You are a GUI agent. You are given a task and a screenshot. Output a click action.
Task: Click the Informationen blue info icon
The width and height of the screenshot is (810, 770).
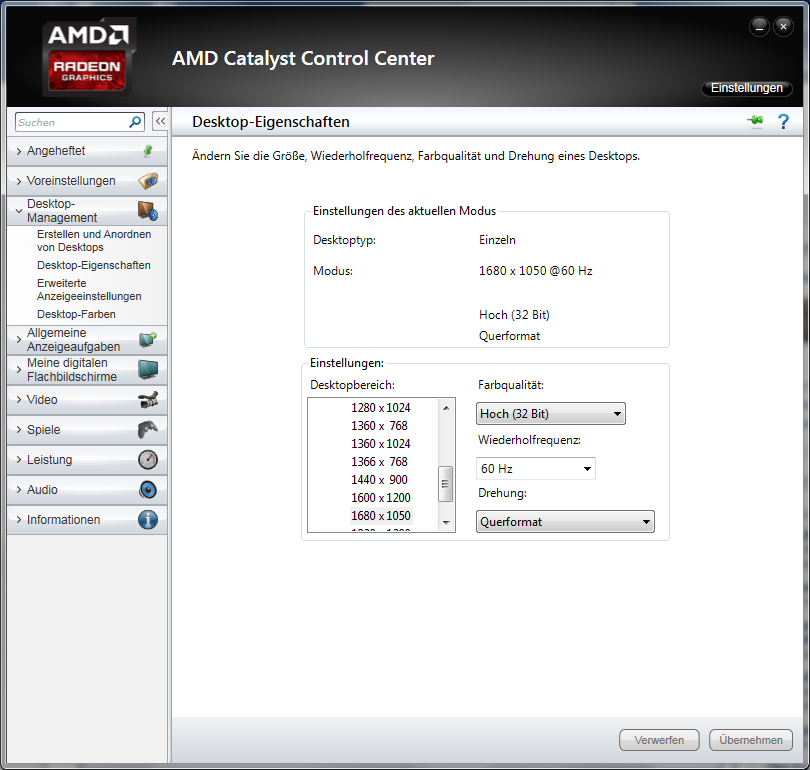tap(148, 520)
